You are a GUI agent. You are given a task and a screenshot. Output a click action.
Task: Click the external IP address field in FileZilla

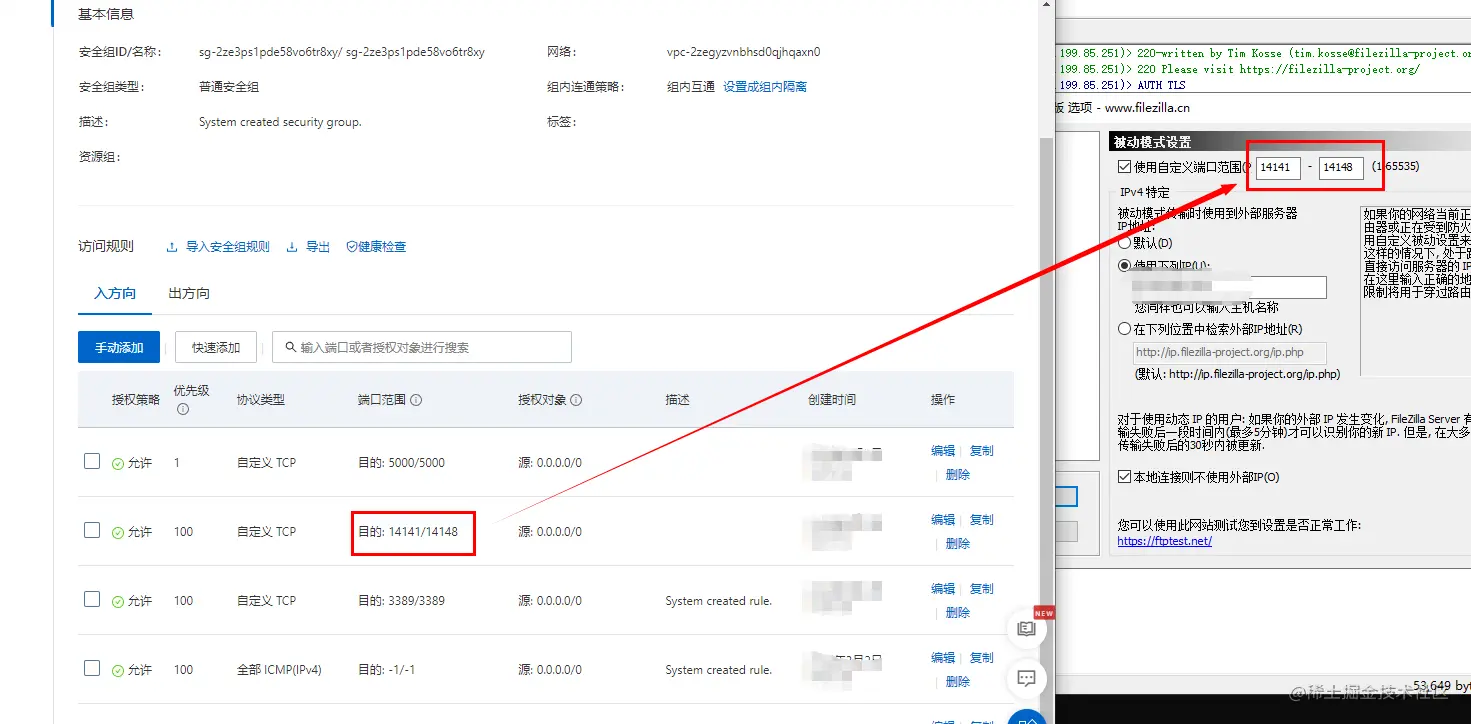pyautogui.click(x=1230, y=287)
